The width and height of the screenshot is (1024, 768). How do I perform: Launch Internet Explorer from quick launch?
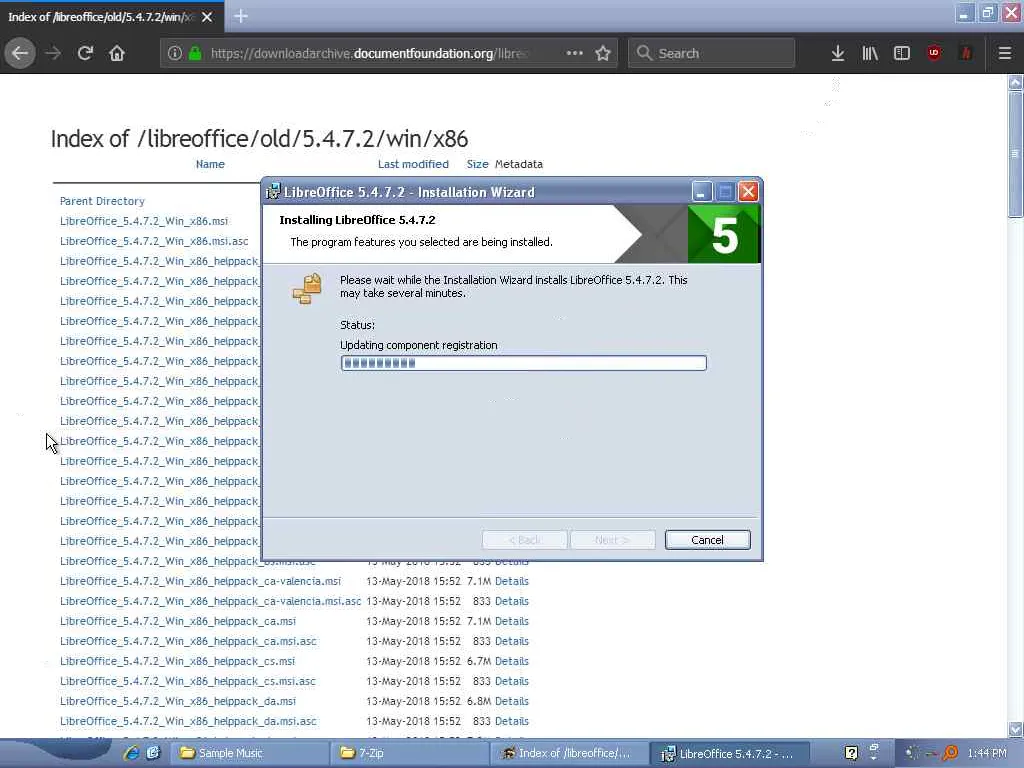(x=131, y=752)
